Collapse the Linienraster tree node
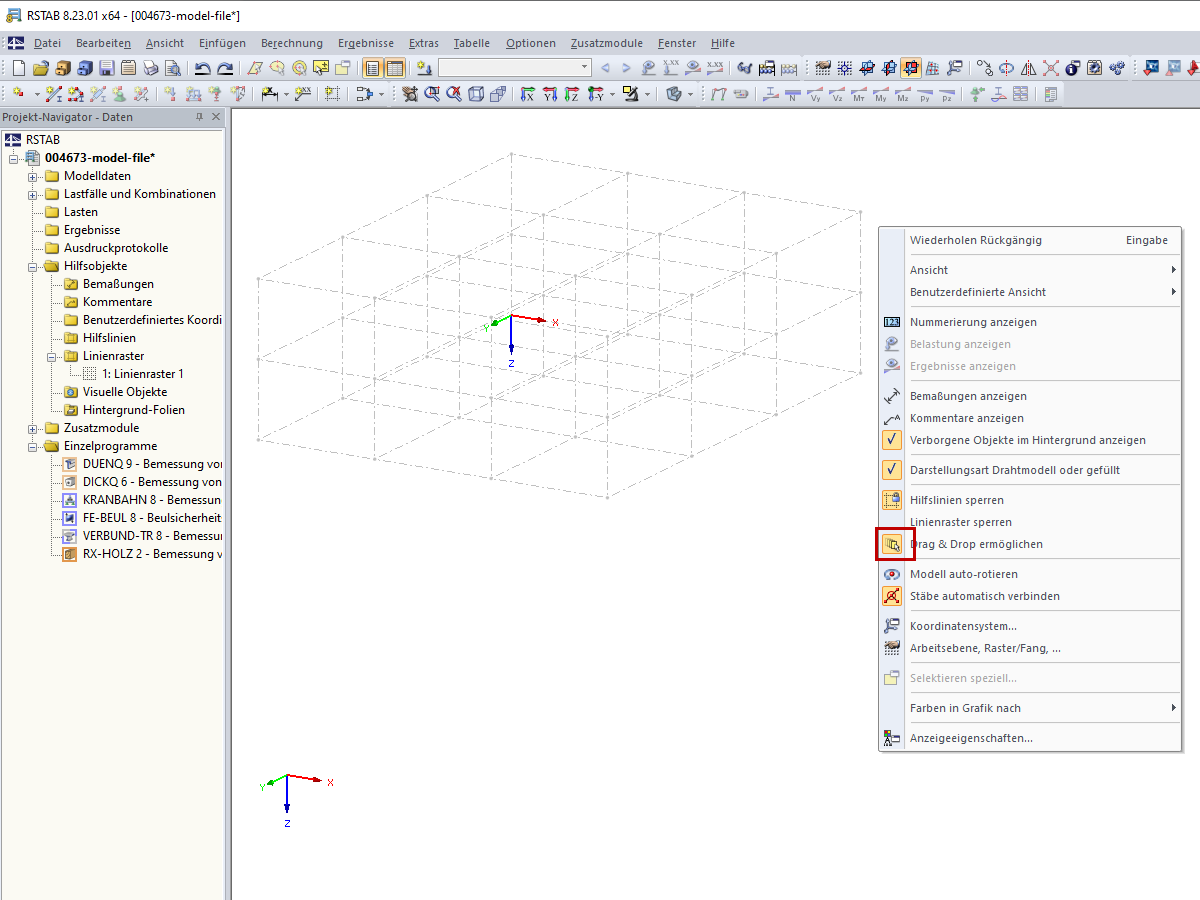The height and width of the screenshot is (900, 1200). point(52,356)
